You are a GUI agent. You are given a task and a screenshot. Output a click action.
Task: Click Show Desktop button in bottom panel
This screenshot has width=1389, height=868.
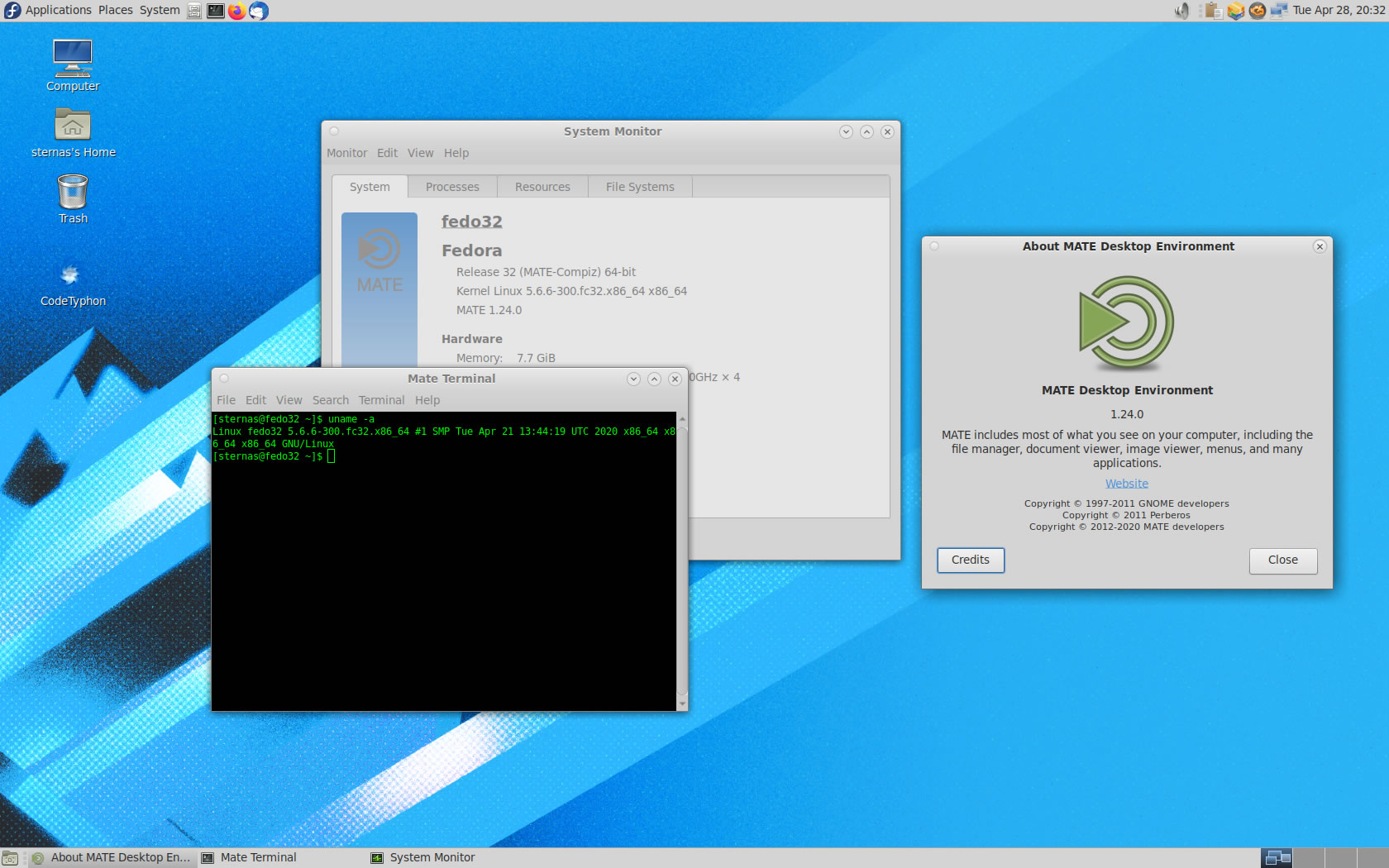[x=10, y=858]
